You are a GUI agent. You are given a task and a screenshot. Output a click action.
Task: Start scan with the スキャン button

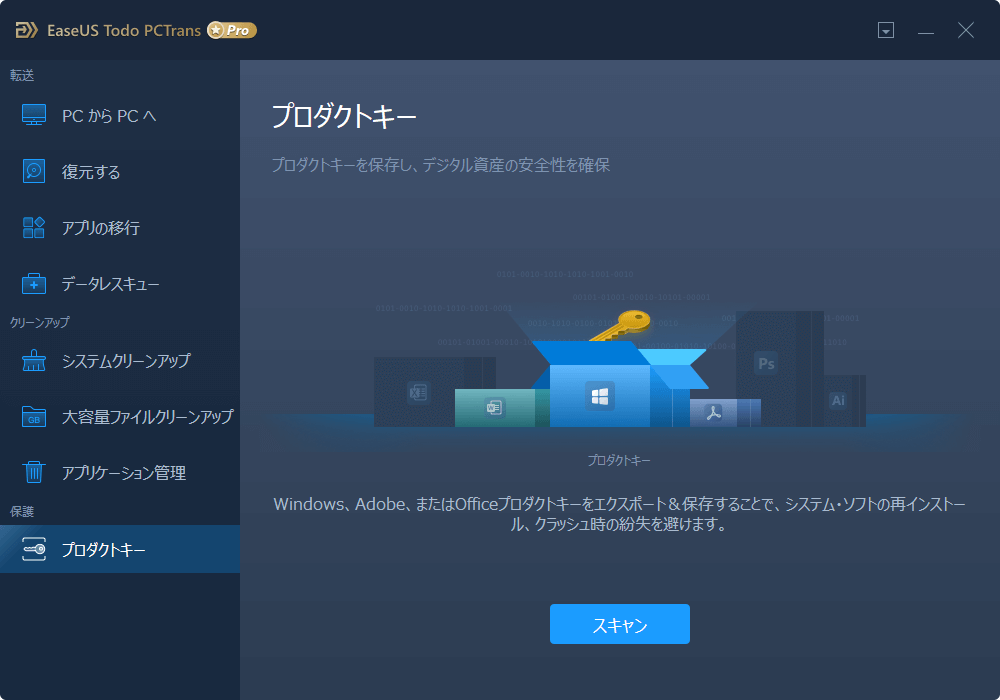[619, 624]
